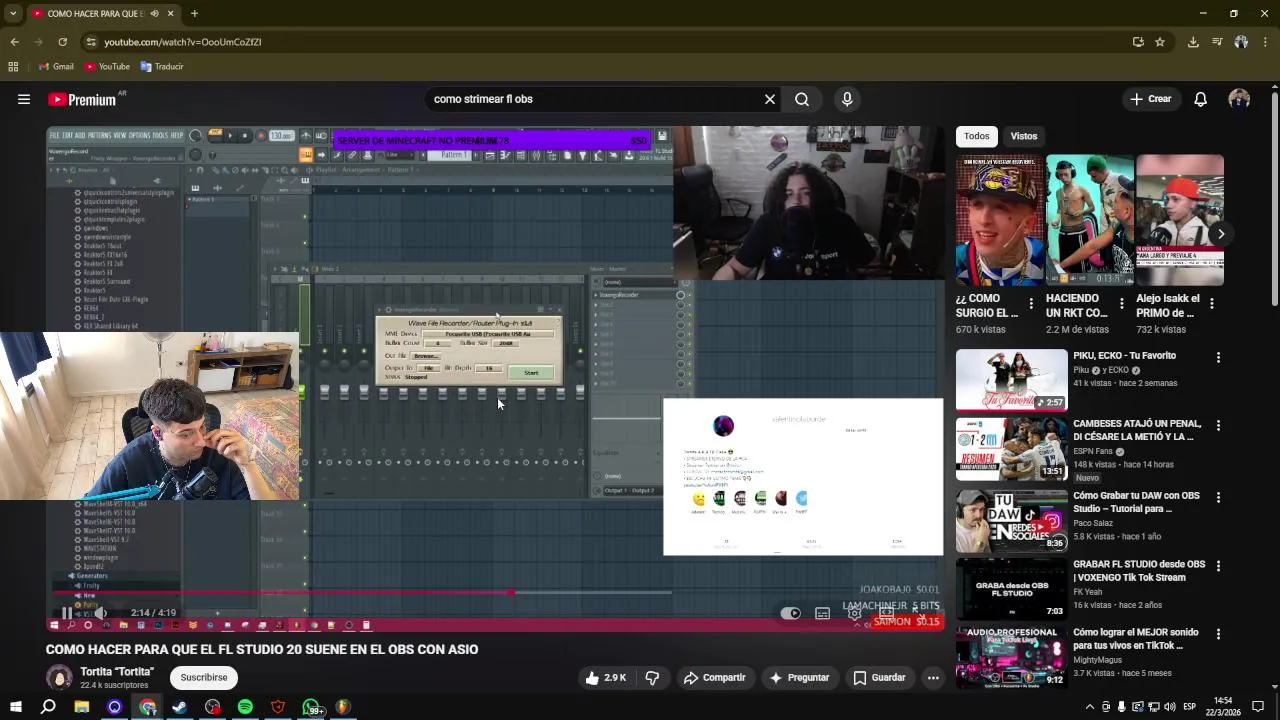Click the browser address bar URL
Image resolution: width=1280 pixels, height=720 pixels.
182,42
